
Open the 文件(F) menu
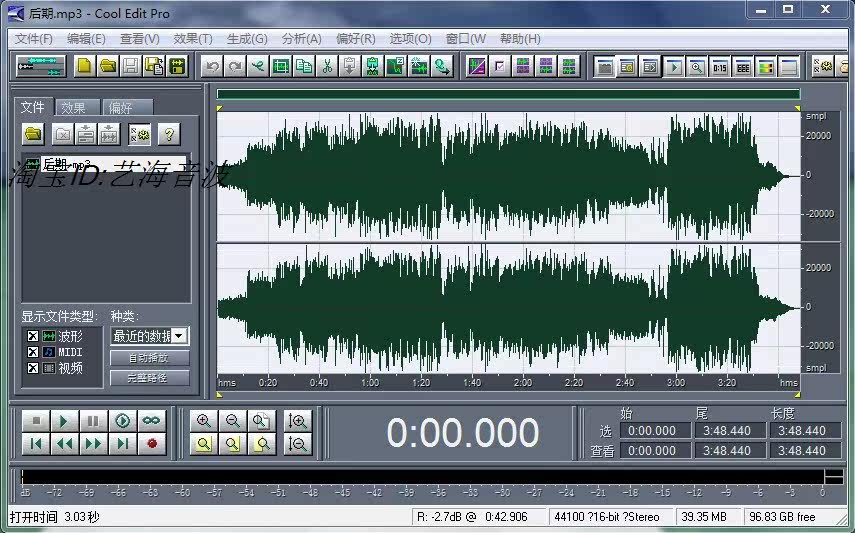point(33,39)
